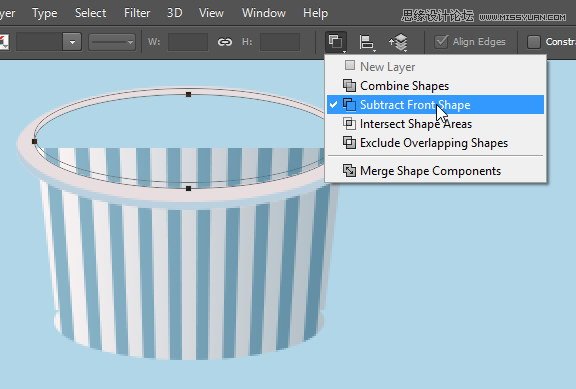Open the Help menu
This screenshot has height=389, width=576.
click(316, 13)
